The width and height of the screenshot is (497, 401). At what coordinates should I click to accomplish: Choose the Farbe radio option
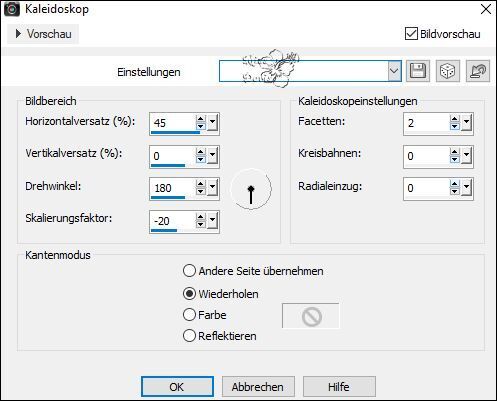(189, 315)
